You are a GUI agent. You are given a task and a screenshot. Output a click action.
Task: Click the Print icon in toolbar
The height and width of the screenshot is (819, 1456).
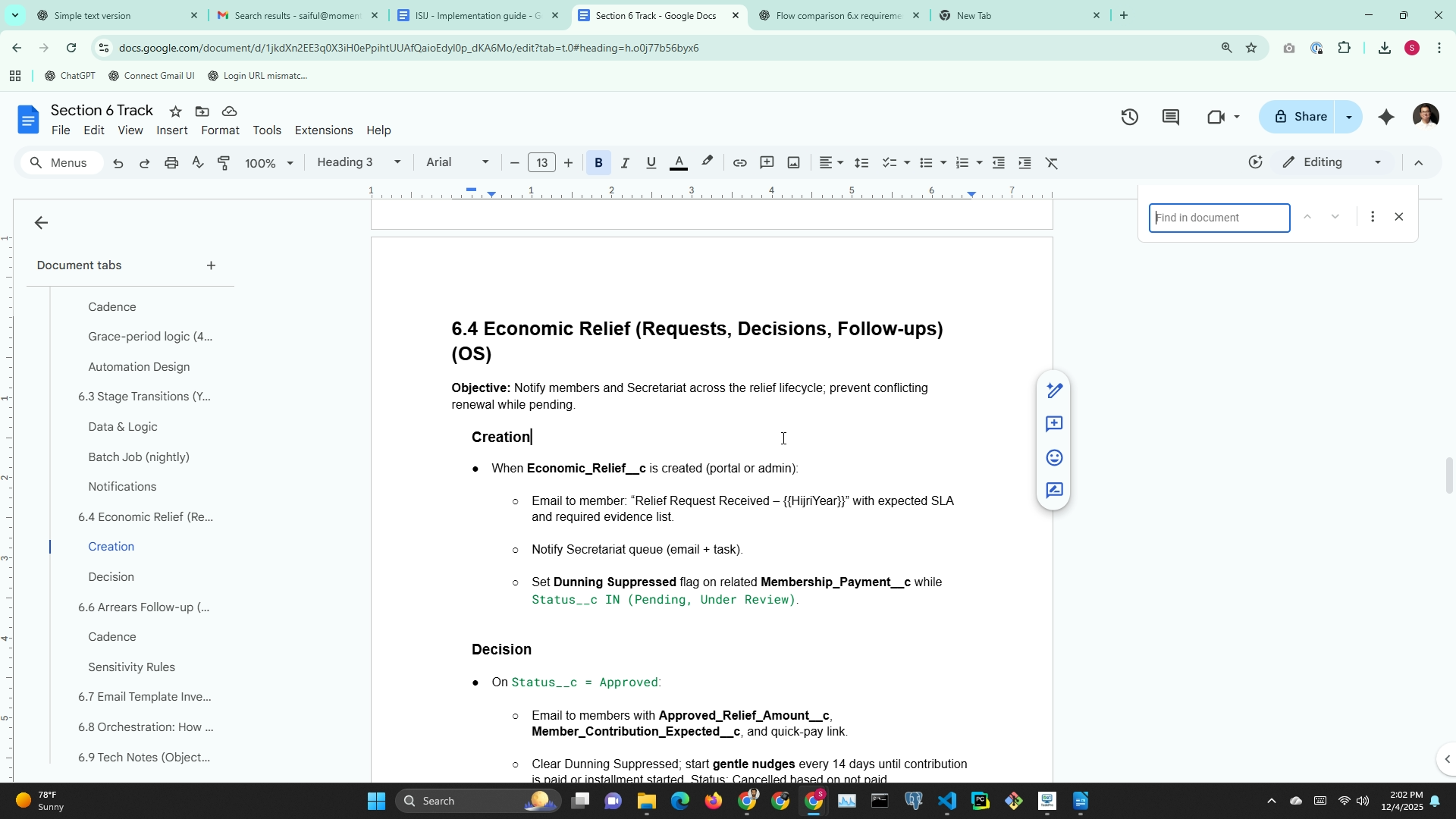pos(171,163)
